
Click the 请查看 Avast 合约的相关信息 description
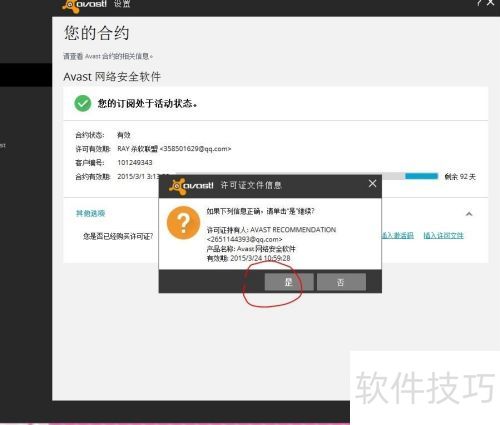[108, 56]
